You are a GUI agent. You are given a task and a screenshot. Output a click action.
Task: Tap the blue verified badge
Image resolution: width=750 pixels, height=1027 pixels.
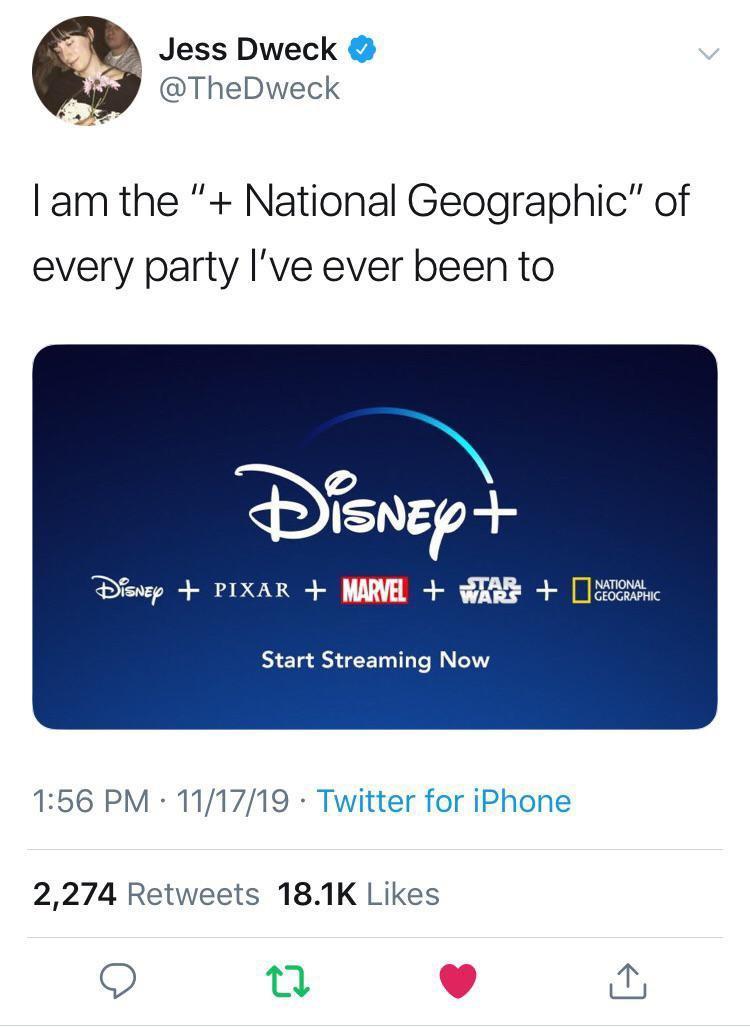(x=361, y=49)
